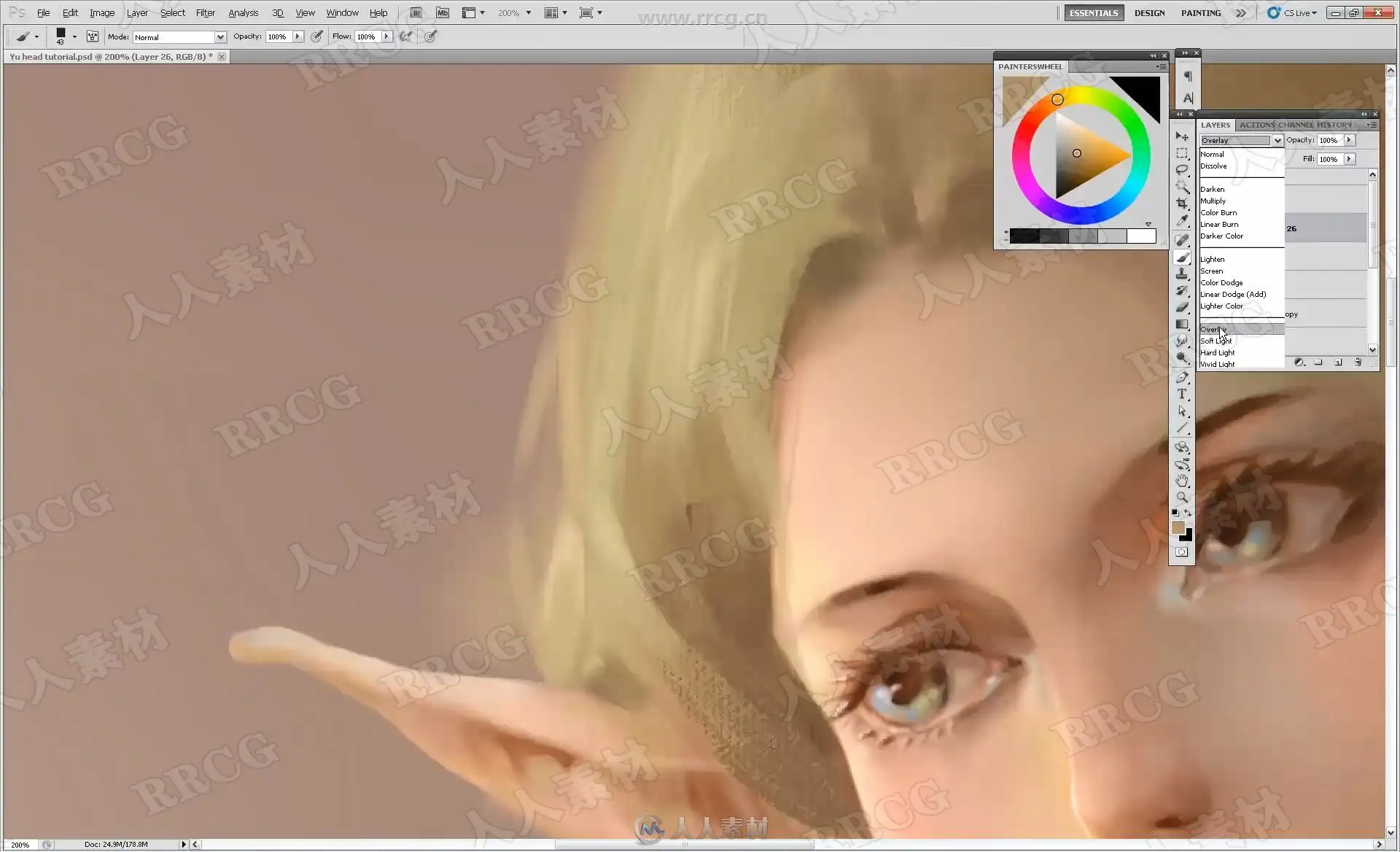1400x852 pixels.
Task: Toggle tablet pressure controls opacity
Action: pyautogui.click(x=316, y=36)
